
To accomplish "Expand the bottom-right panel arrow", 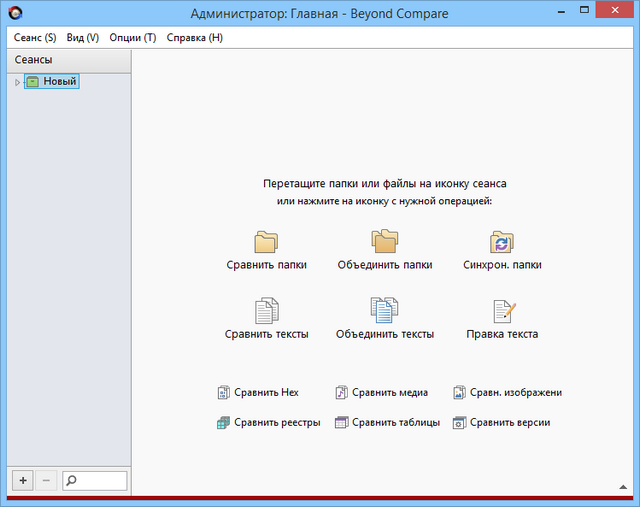I will pyautogui.click(x=624, y=487).
